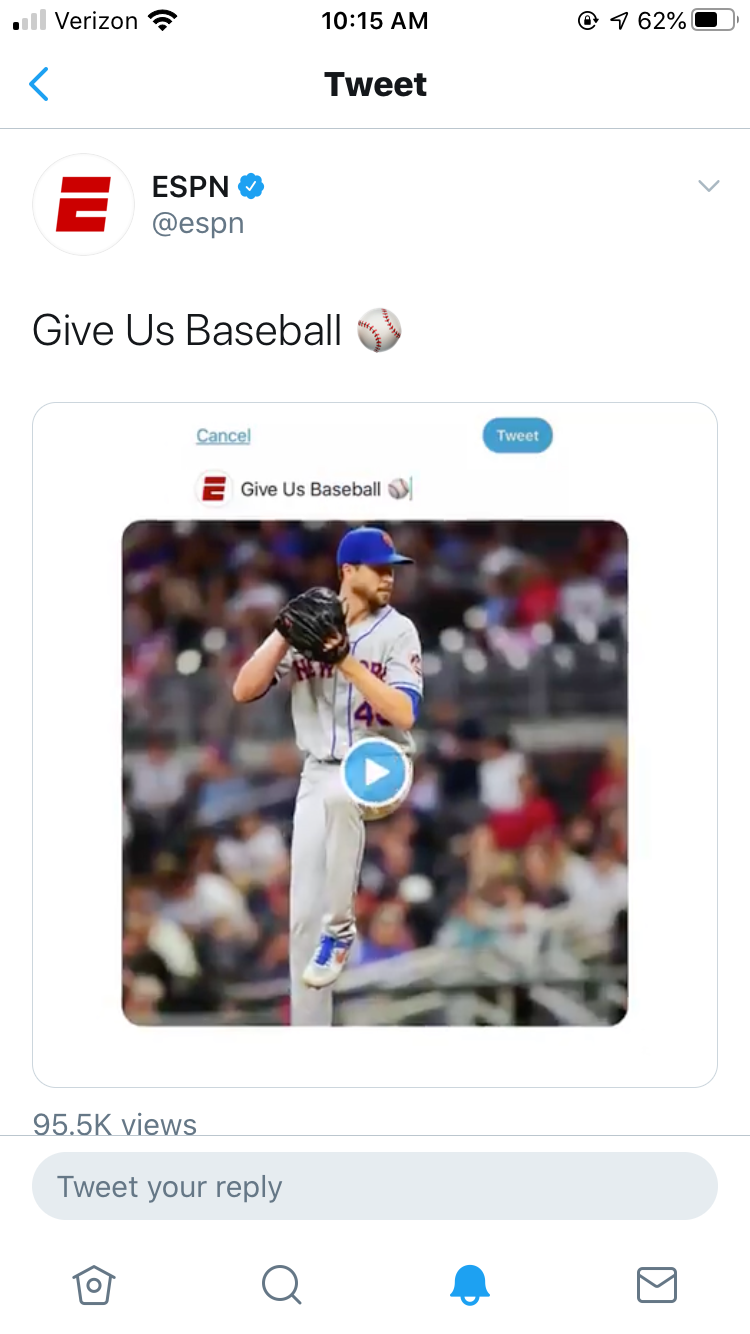Tap the ESPN account name

(x=190, y=186)
